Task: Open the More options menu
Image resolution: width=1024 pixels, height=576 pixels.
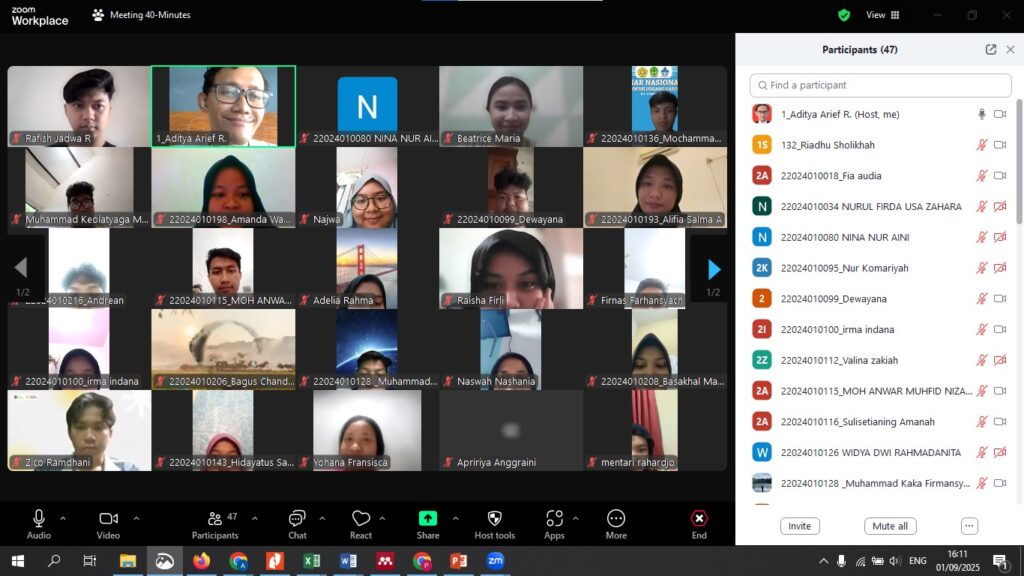Action: pos(616,524)
